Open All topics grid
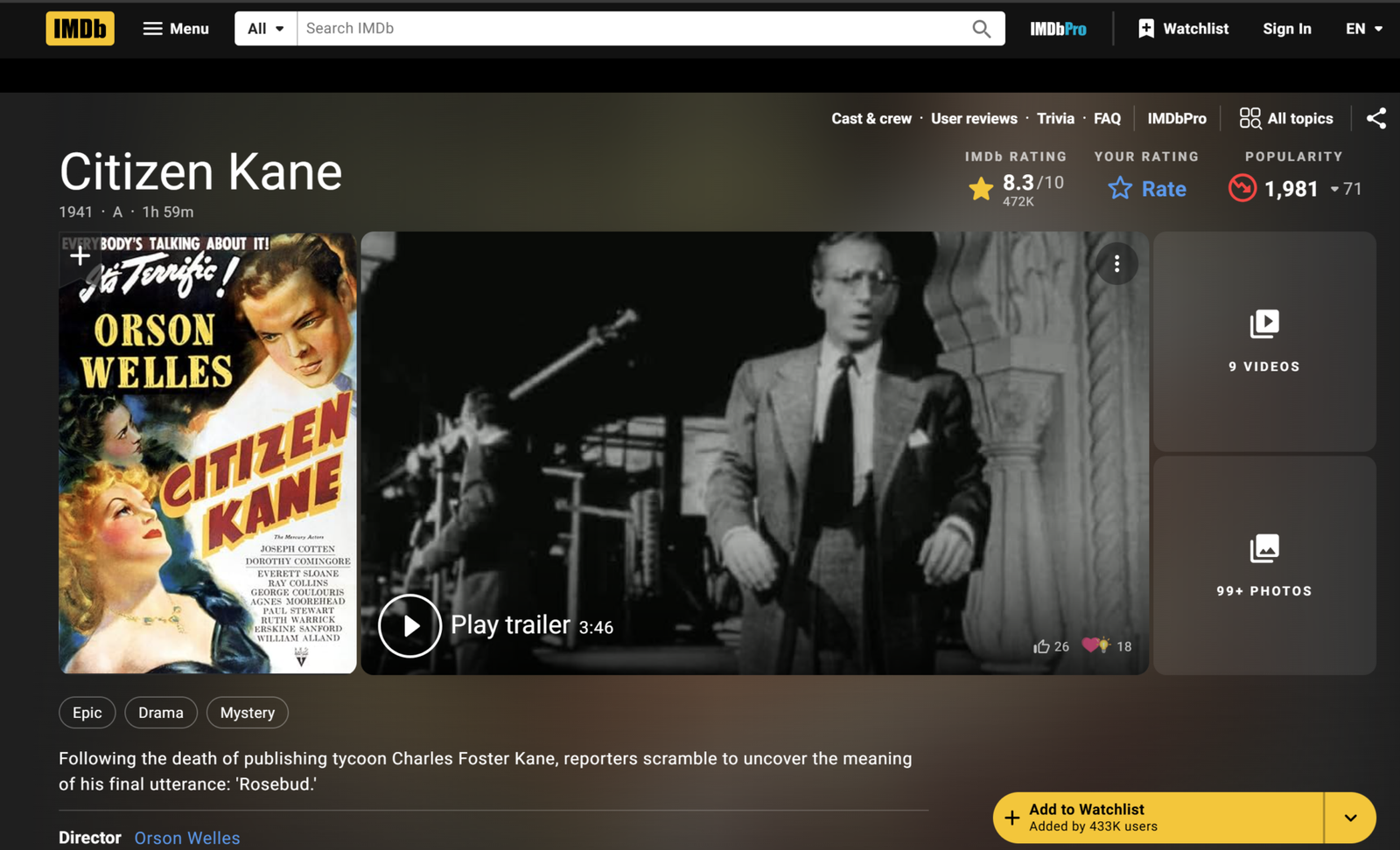 (1286, 118)
